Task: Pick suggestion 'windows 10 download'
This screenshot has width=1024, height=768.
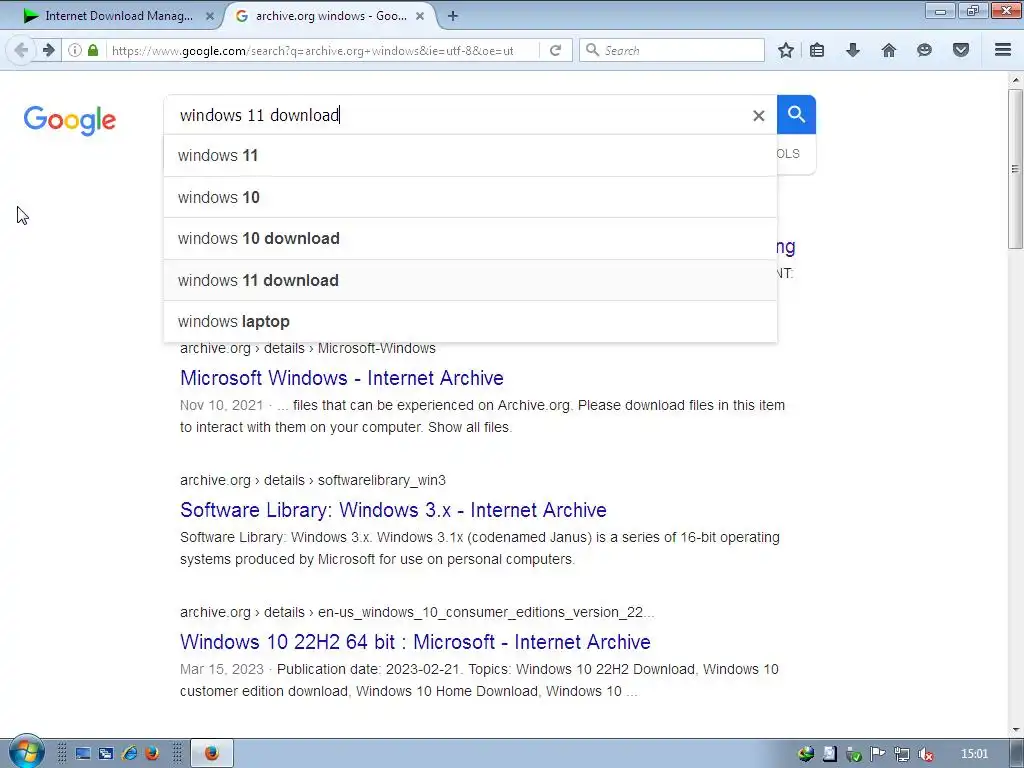Action: click(470, 238)
